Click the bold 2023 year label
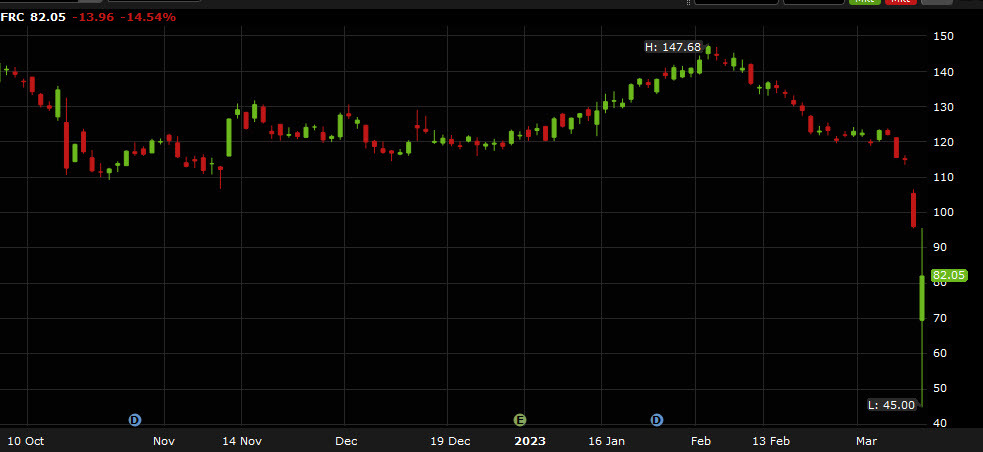The width and height of the screenshot is (983, 452). pos(530,441)
